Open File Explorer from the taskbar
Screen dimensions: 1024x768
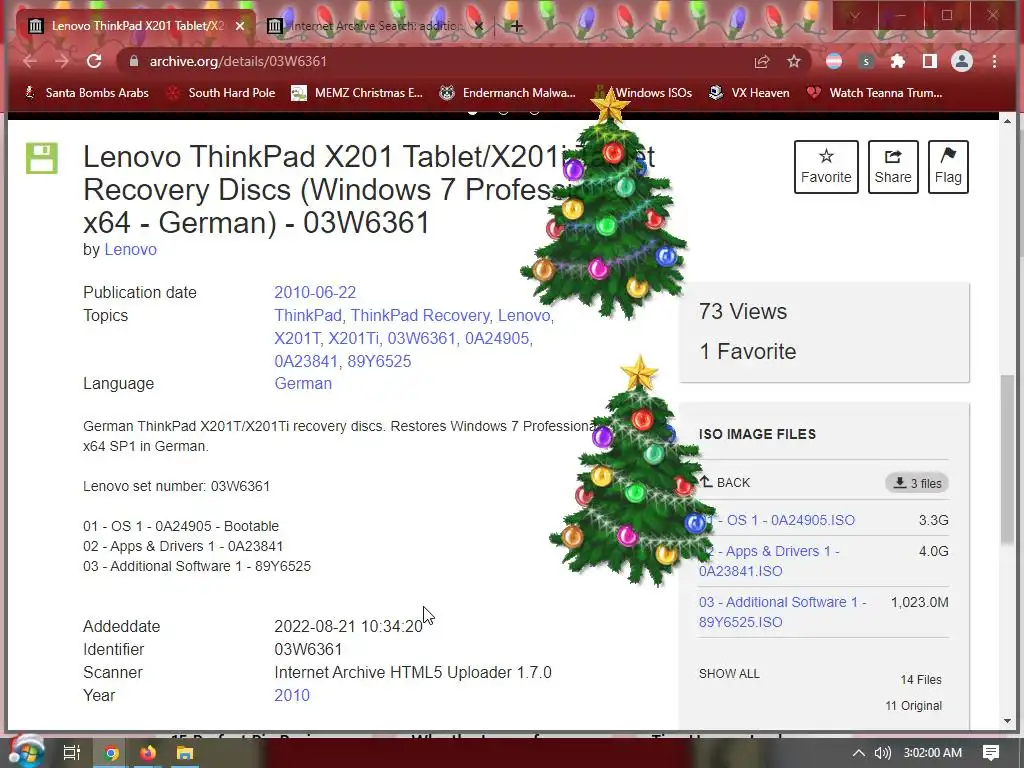(185, 753)
